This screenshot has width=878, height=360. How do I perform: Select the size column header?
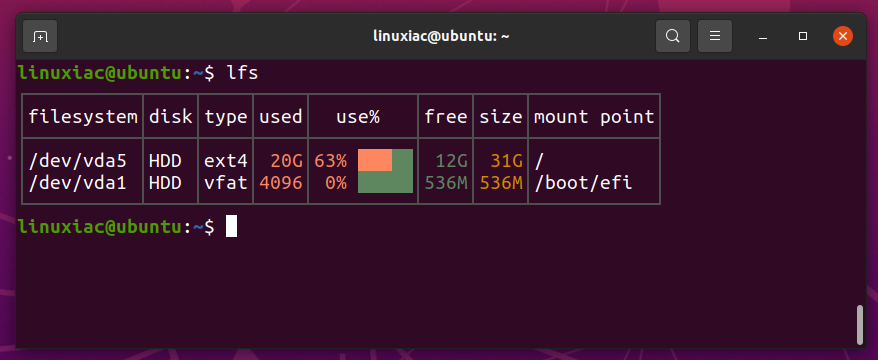click(x=501, y=116)
